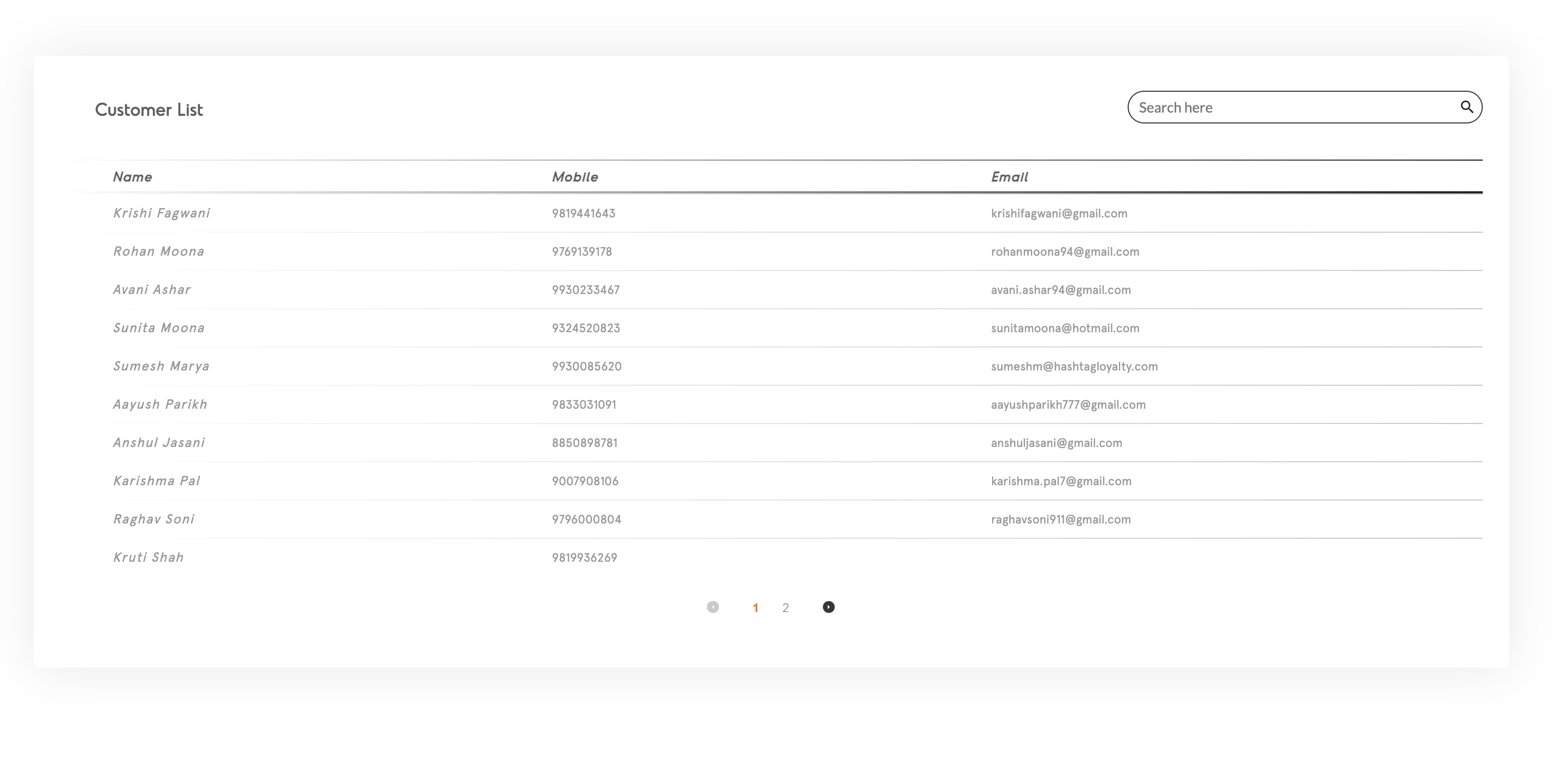Click inside the Search here field
The width and height of the screenshot is (1568, 765).
[1290, 108]
